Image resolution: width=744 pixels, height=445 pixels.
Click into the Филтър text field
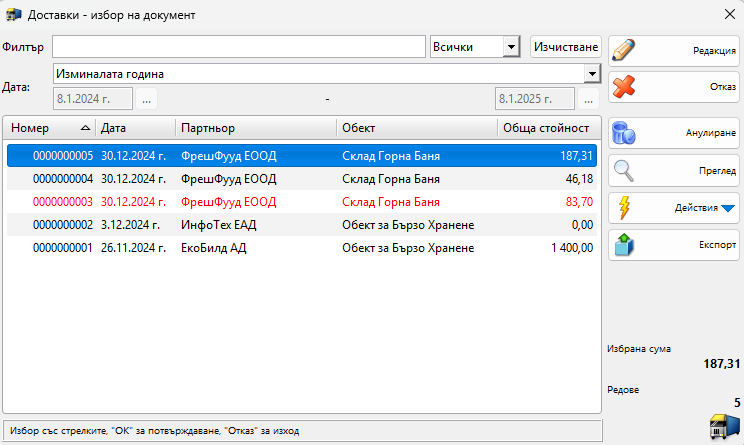240,47
